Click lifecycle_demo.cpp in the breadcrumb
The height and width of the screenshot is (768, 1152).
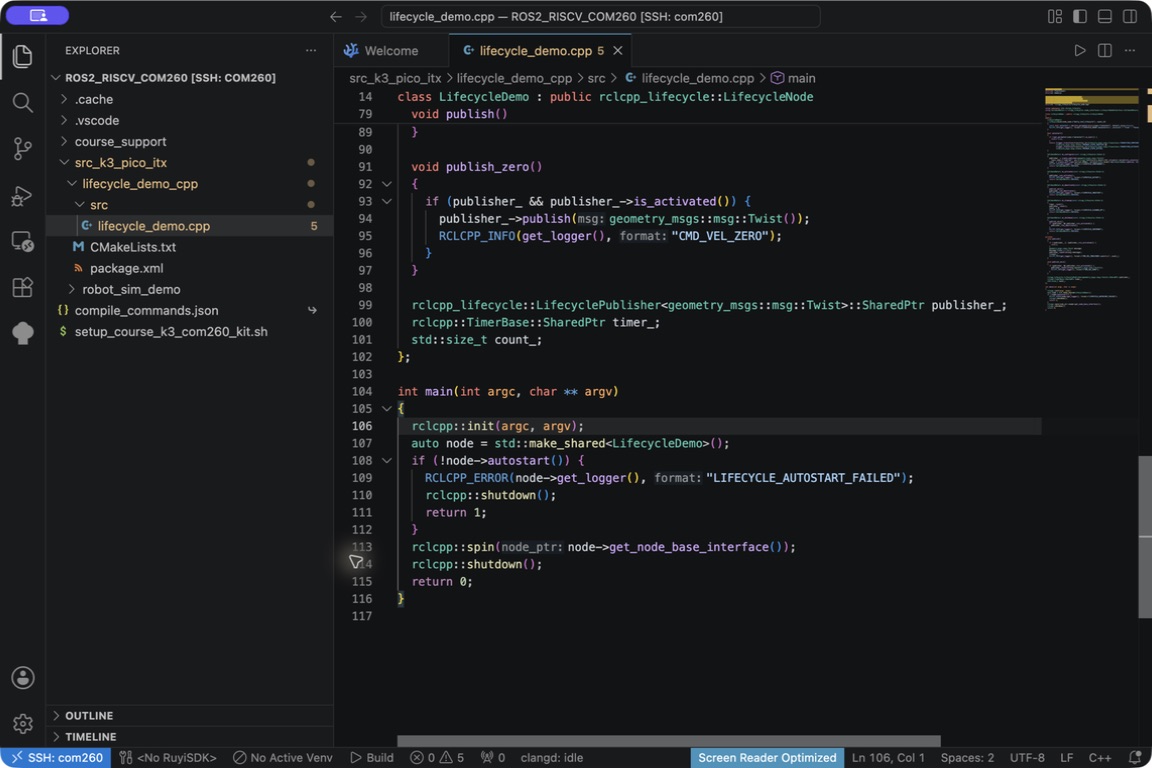690,78
